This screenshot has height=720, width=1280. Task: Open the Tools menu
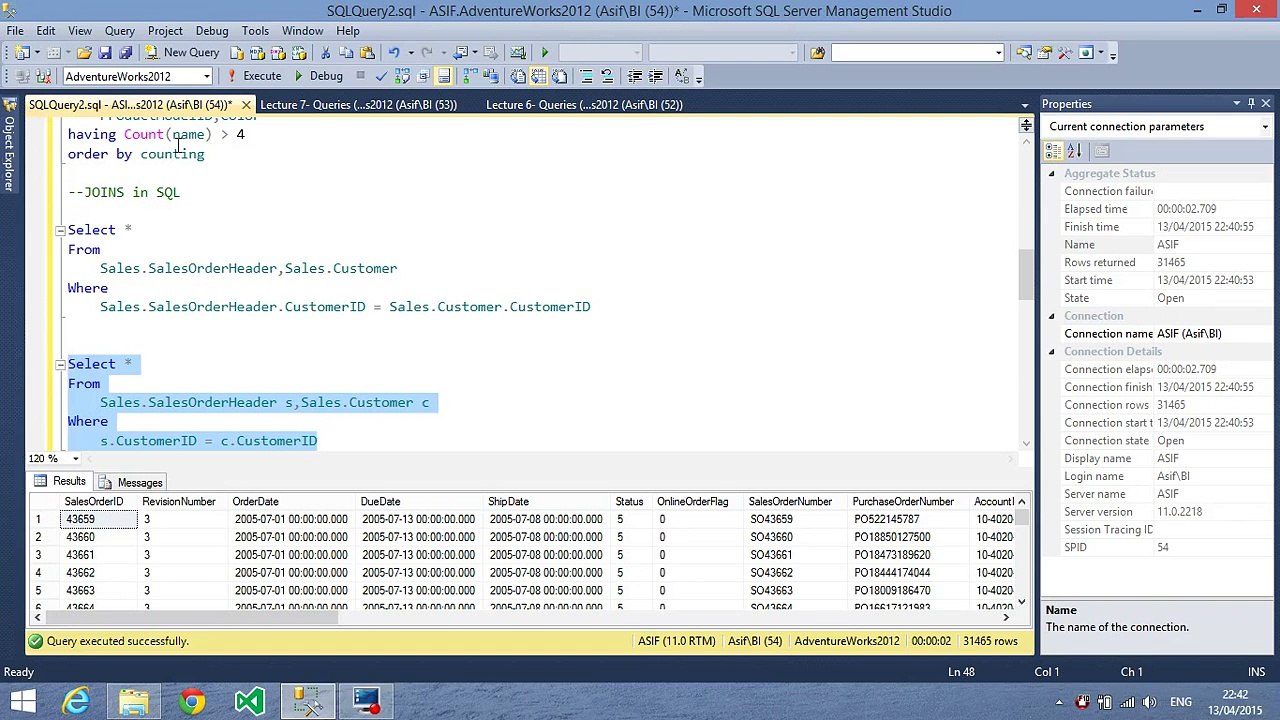[255, 31]
